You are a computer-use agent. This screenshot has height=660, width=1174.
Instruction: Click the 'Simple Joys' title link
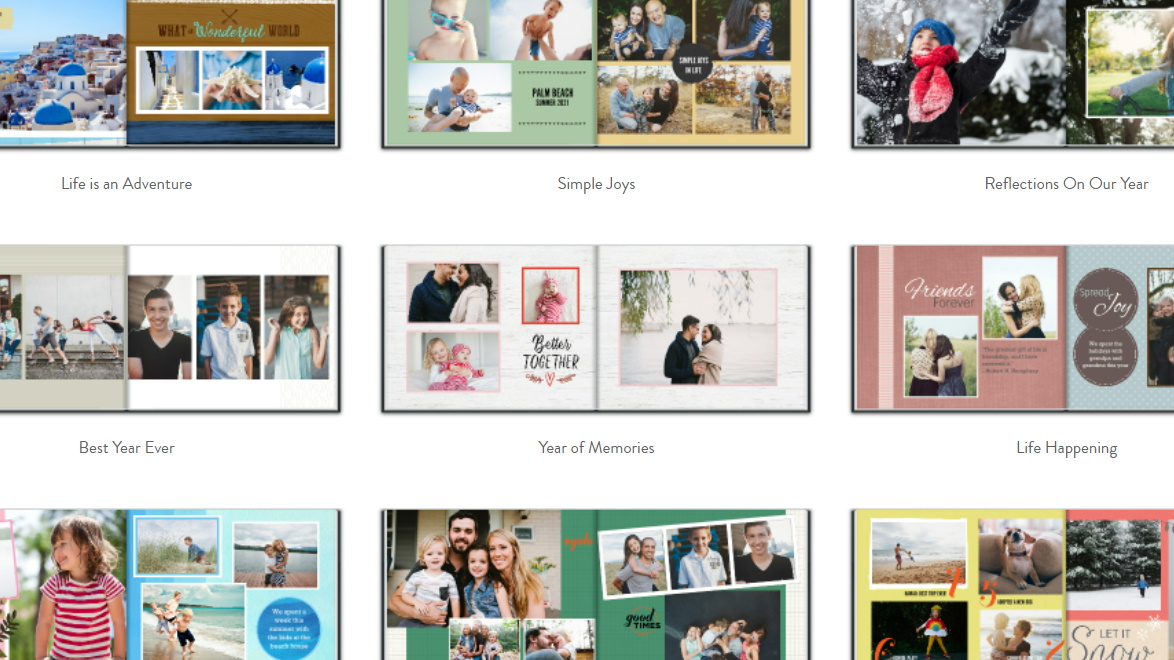pyautogui.click(x=596, y=184)
